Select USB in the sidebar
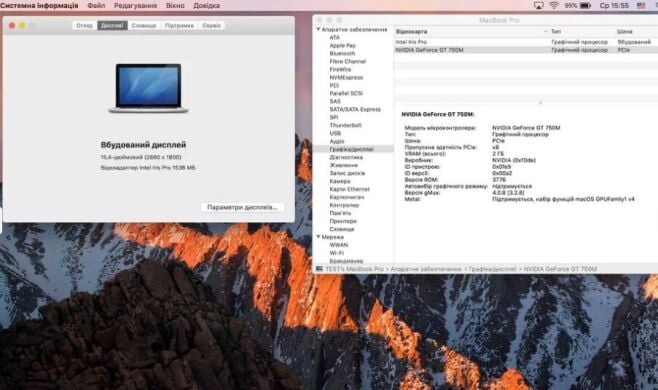Viewport: 658px width, 390px height. point(335,133)
